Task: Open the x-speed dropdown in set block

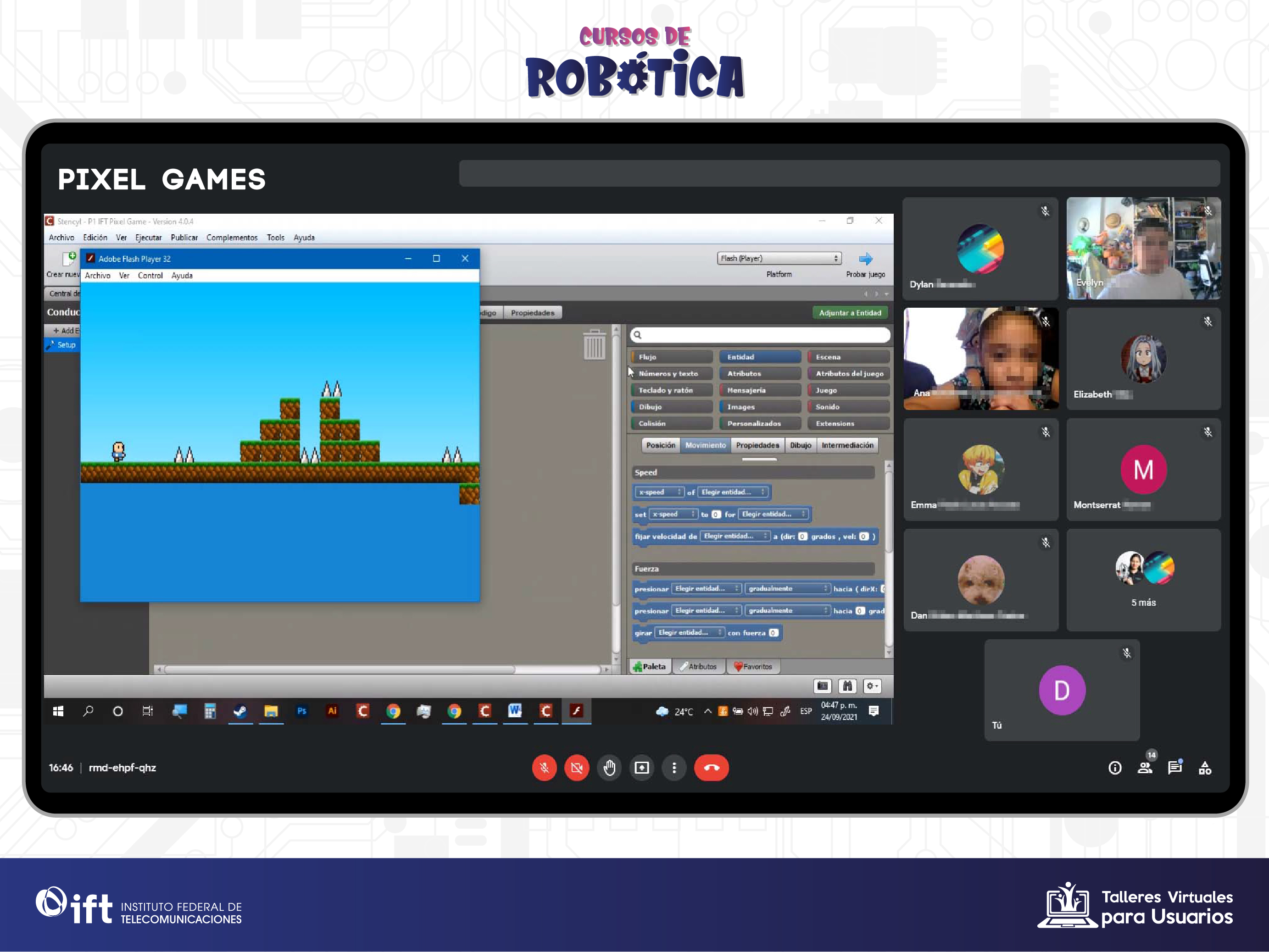Action: coord(673,514)
